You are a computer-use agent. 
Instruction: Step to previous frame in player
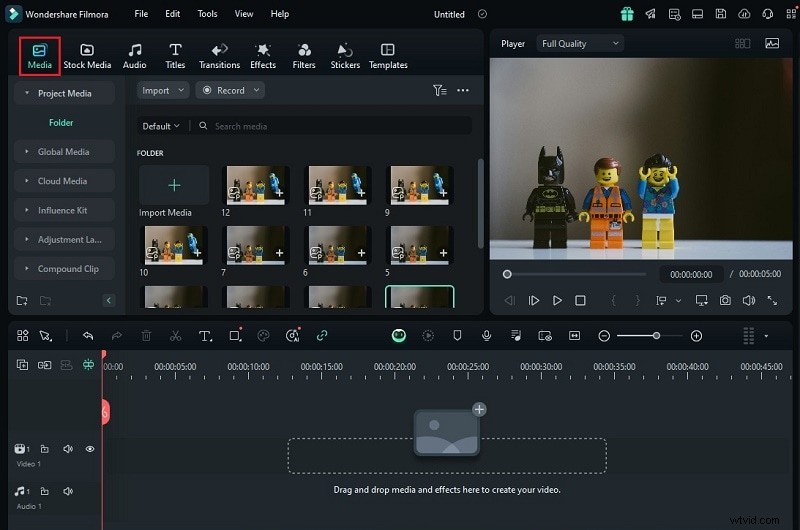pos(509,300)
